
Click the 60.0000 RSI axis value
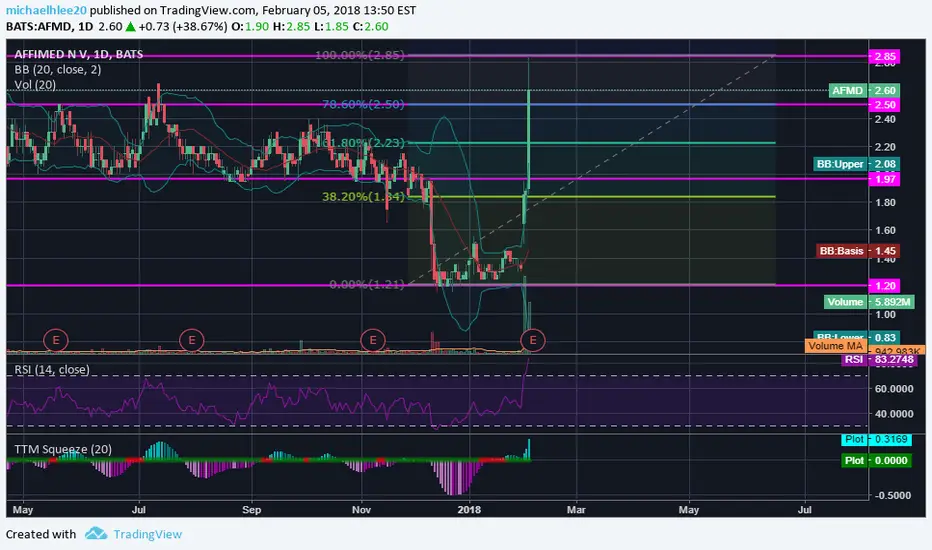(893, 388)
